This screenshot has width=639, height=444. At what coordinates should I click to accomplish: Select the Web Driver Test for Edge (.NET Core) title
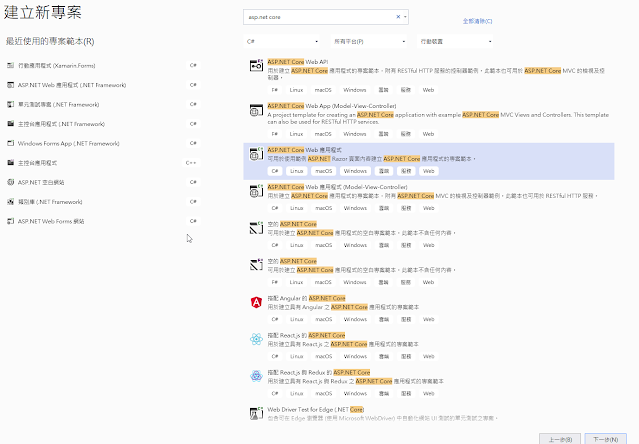click(x=316, y=409)
